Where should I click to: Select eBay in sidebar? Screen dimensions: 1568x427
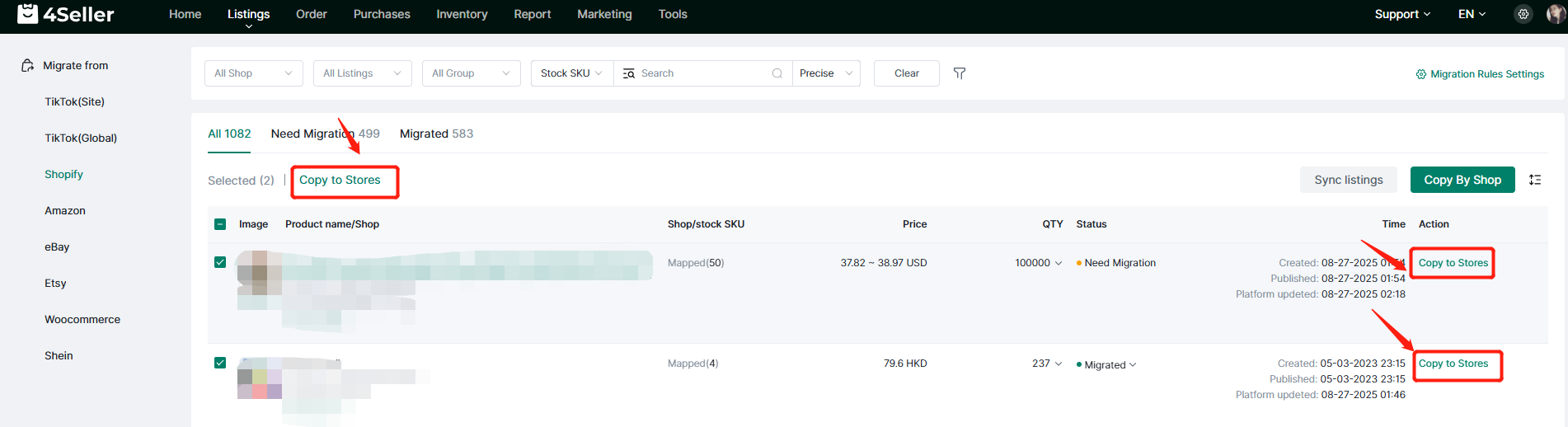click(x=57, y=246)
